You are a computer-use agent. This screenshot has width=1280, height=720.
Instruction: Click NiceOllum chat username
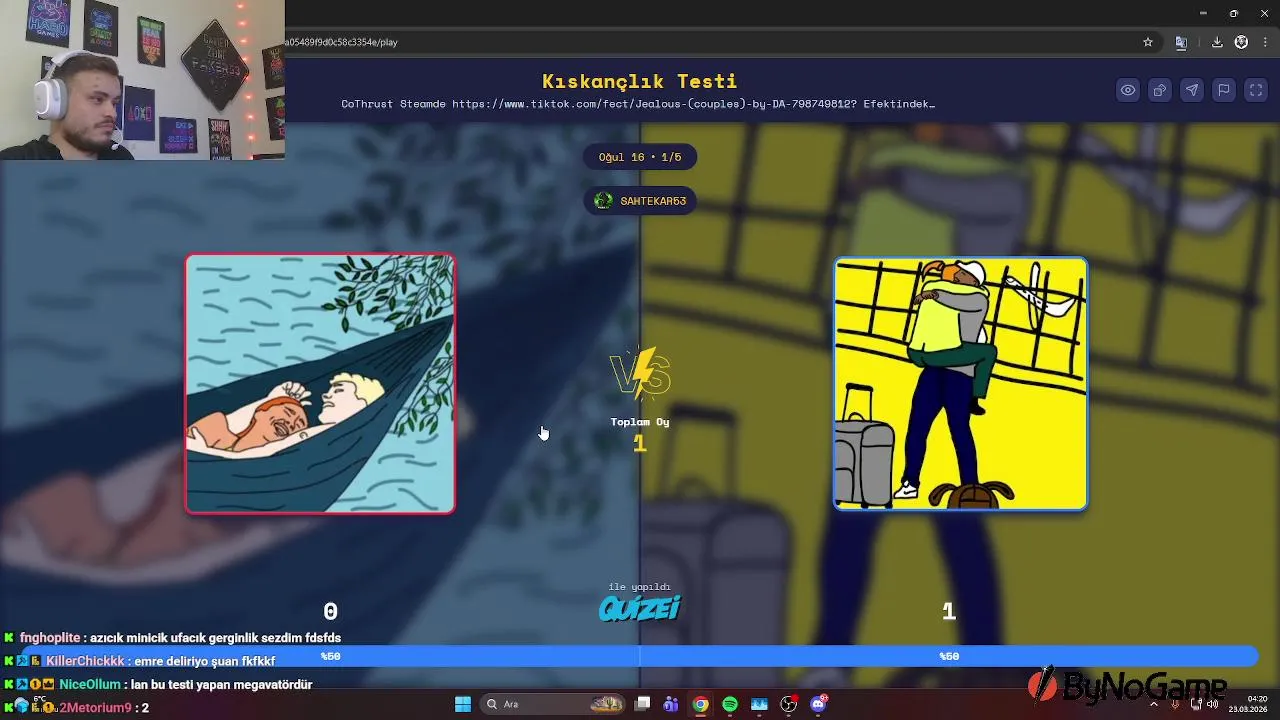pyautogui.click(x=88, y=685)
